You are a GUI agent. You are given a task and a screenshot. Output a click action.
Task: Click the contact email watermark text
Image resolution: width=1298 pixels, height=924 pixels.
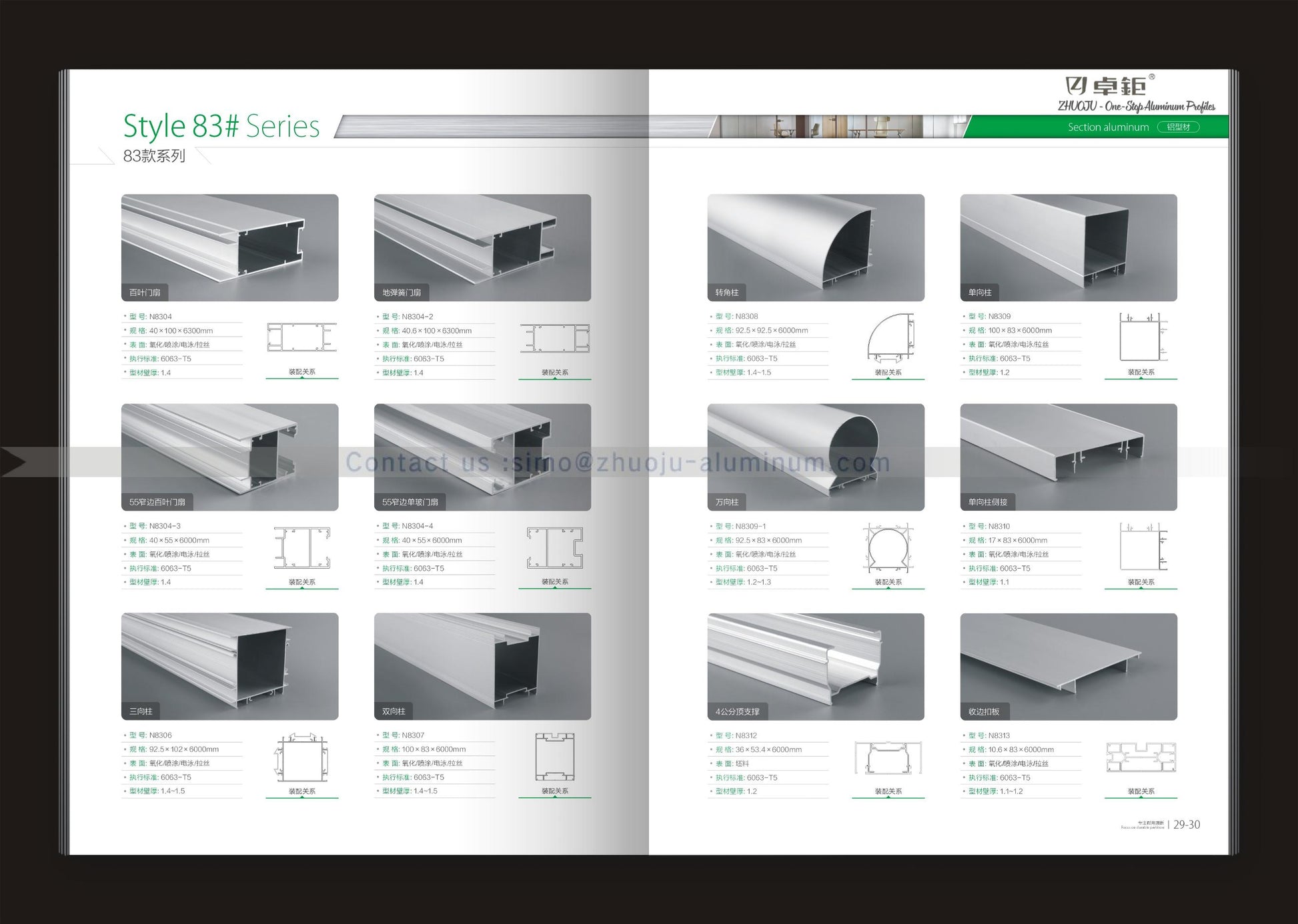[617, 462]
